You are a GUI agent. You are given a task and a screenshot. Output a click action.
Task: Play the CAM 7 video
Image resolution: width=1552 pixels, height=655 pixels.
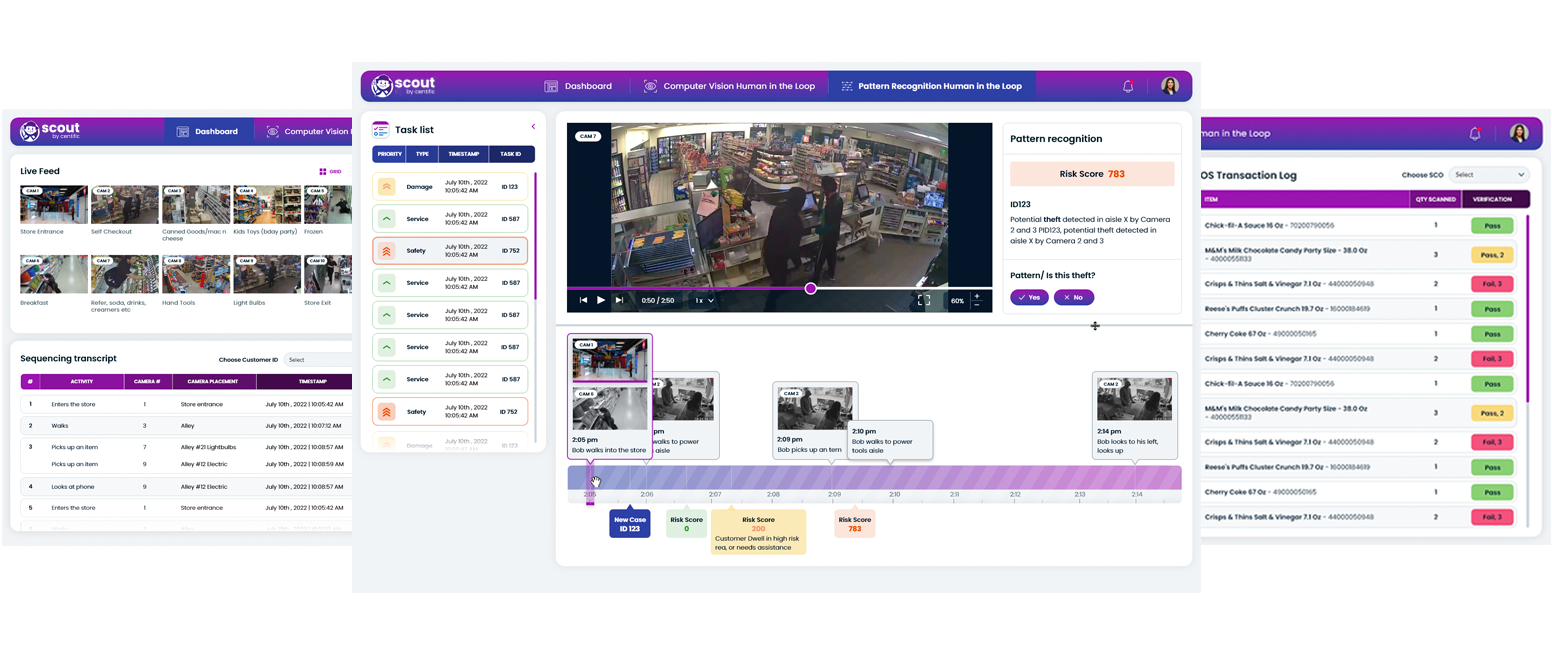pyautogui.click(x=601, y=300)
